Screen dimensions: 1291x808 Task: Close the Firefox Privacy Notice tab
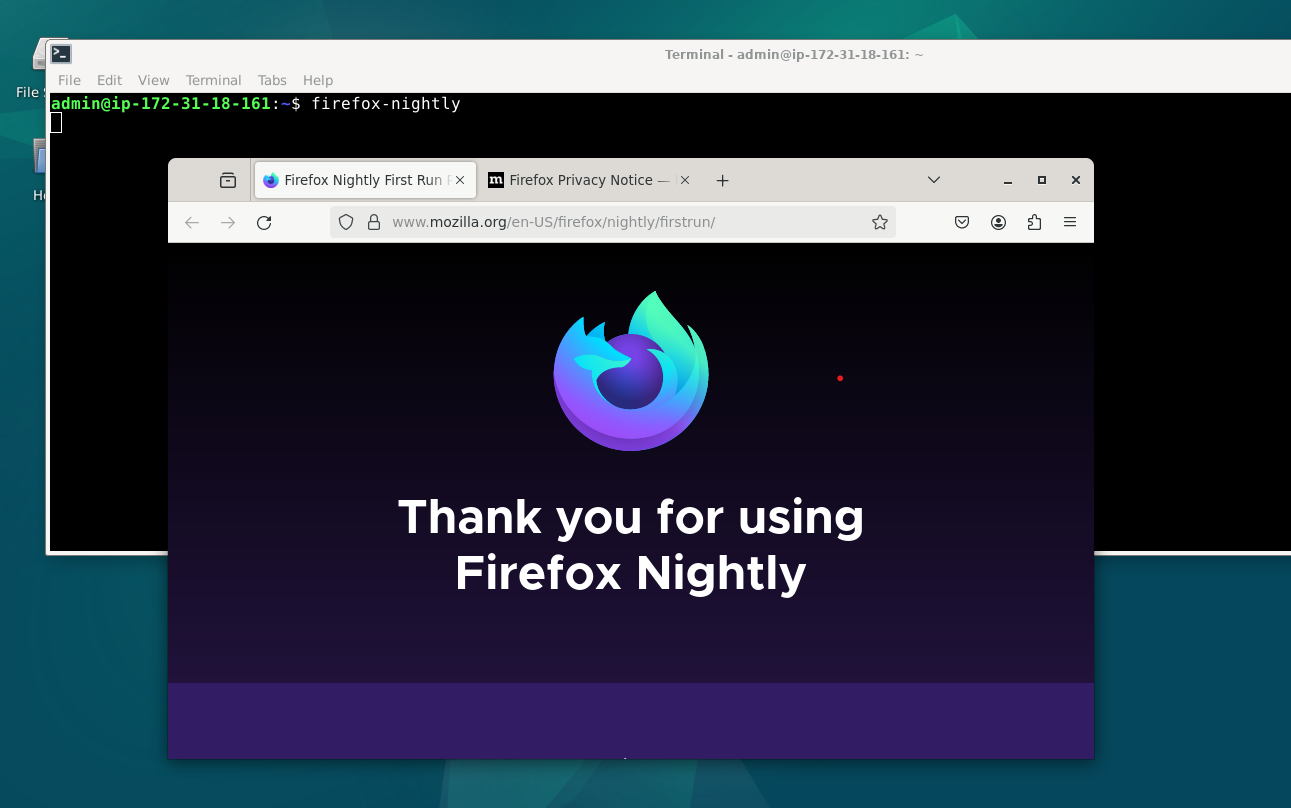685,180
